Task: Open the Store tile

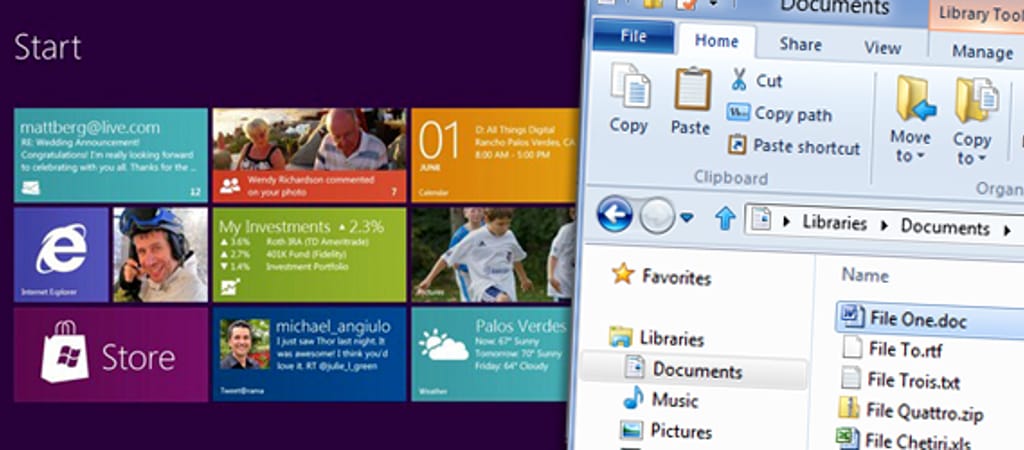Action: 110,355
